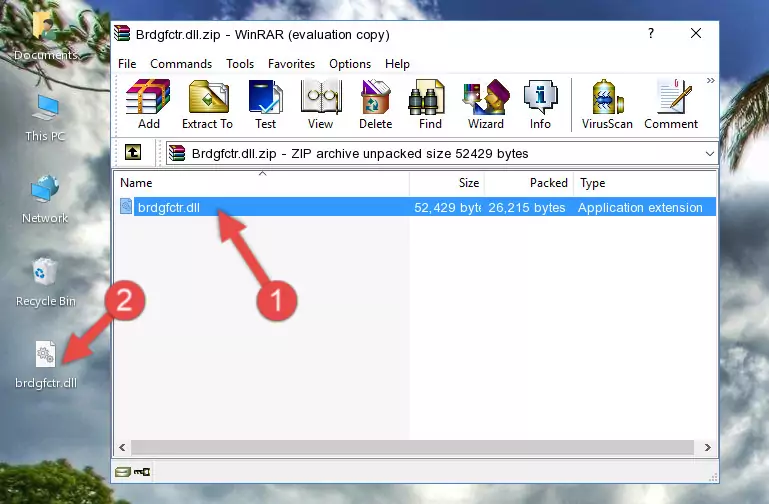Sort by the Size column header
This screenshot has height=504, width=769.
click(447, 183)
